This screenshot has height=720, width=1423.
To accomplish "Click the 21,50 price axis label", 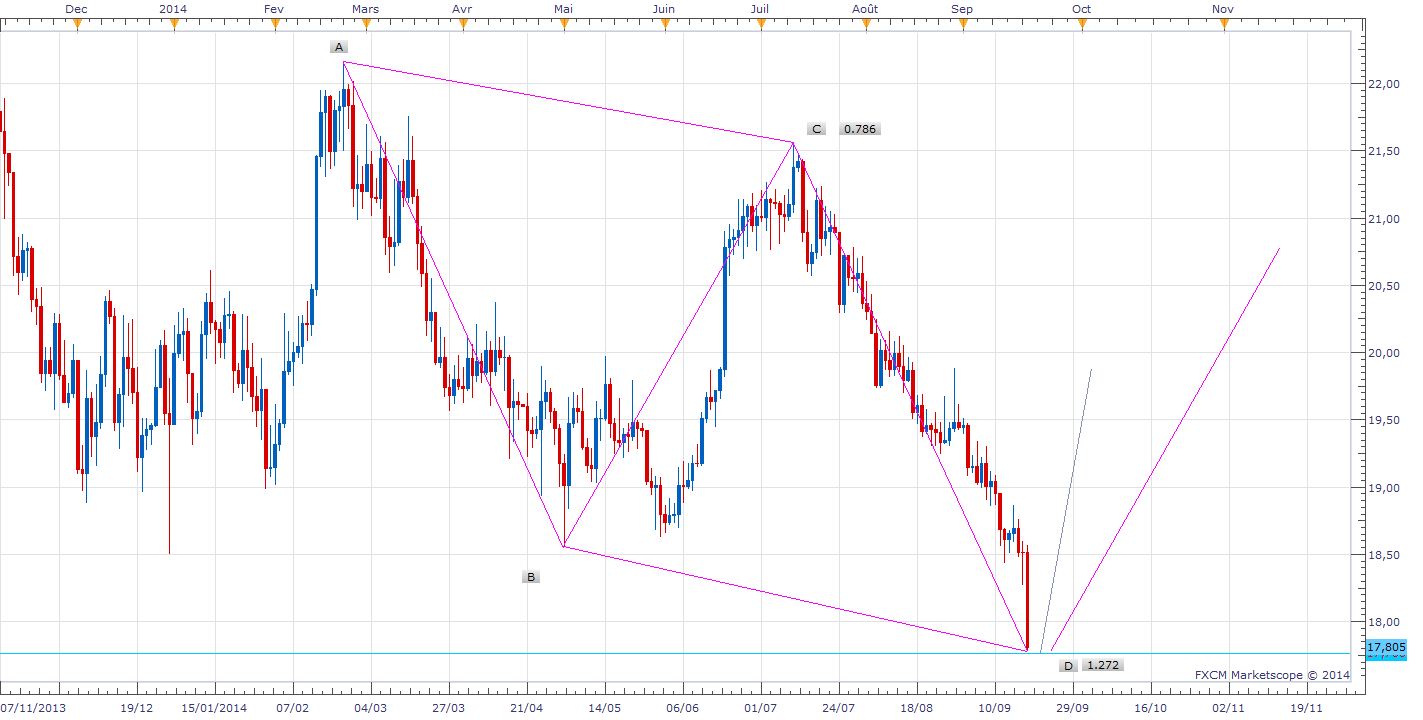I will (1384, 151).
